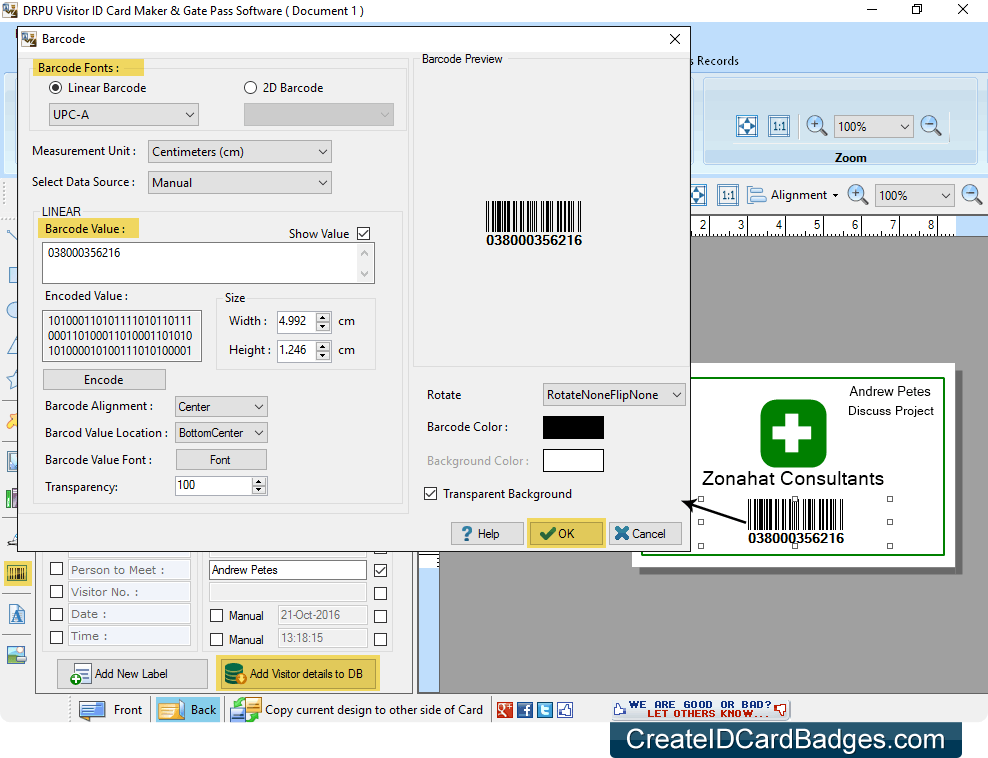Image resolution: width=988 pixels, height=758 pixels.
Task: Click the Facebook share icon
Action: [525, 710]
